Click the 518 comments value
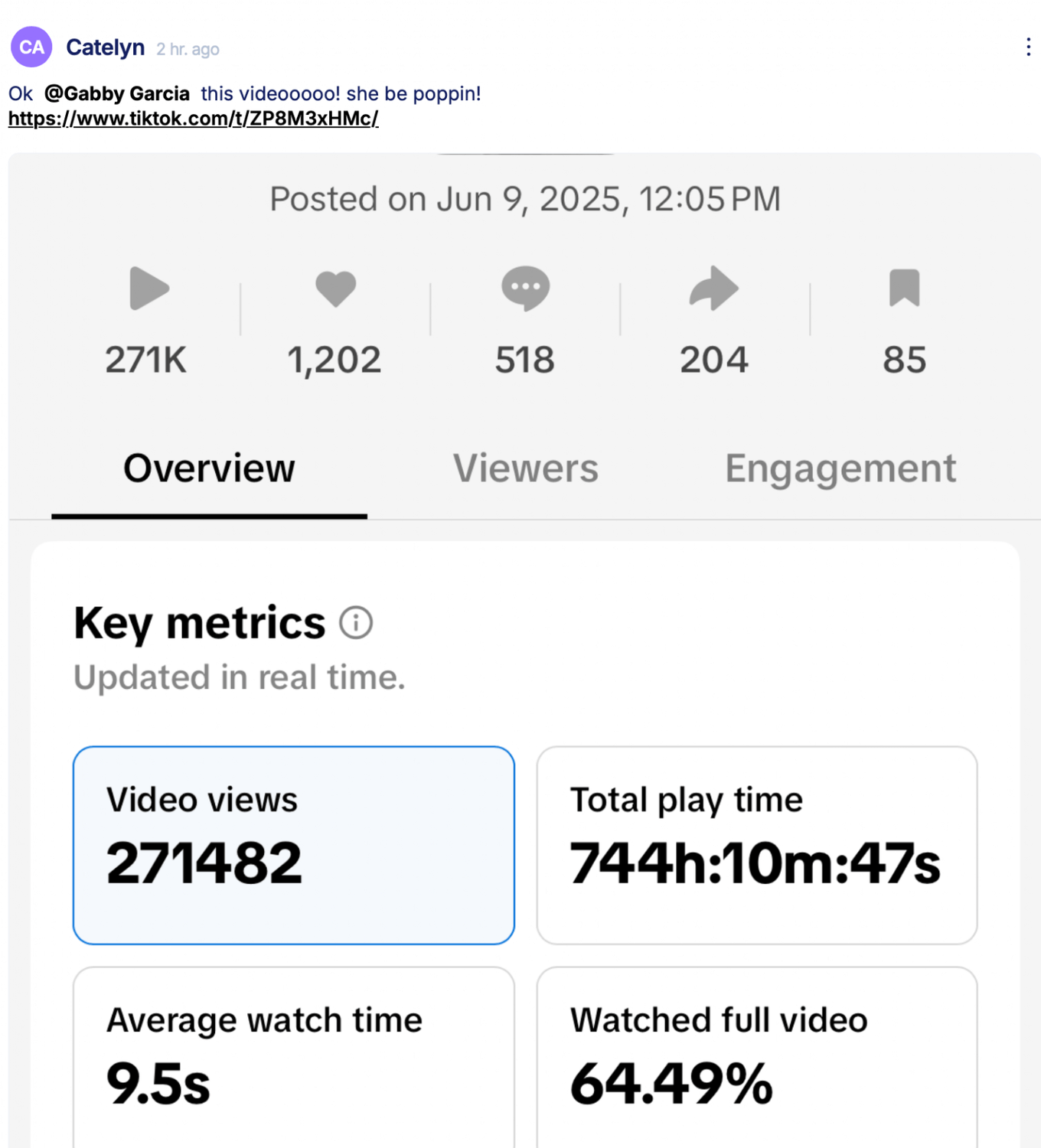Image resolution: width=1041 pixels, height=1148 pixels. pyautogui.click(x=525, y=360)
